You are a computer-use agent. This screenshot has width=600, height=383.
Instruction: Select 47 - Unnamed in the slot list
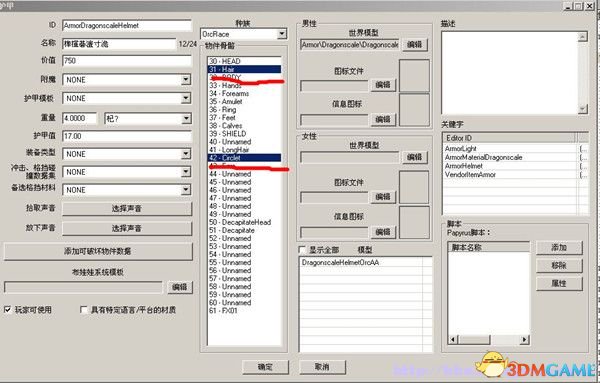[245, 198]
